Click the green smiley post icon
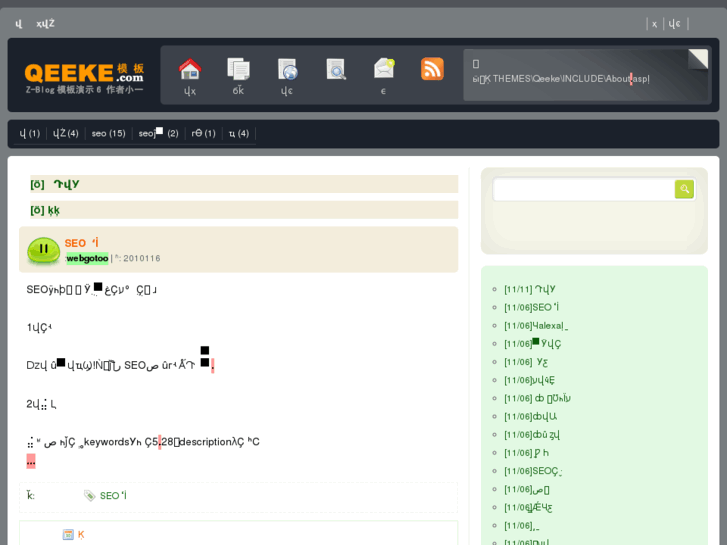Screen dimensions: 727x545 43,250
